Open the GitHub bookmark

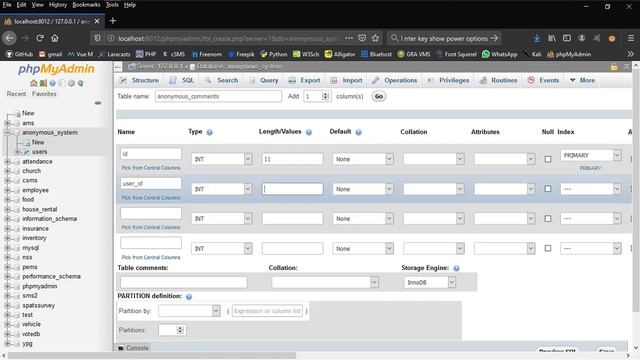[19, 54]
